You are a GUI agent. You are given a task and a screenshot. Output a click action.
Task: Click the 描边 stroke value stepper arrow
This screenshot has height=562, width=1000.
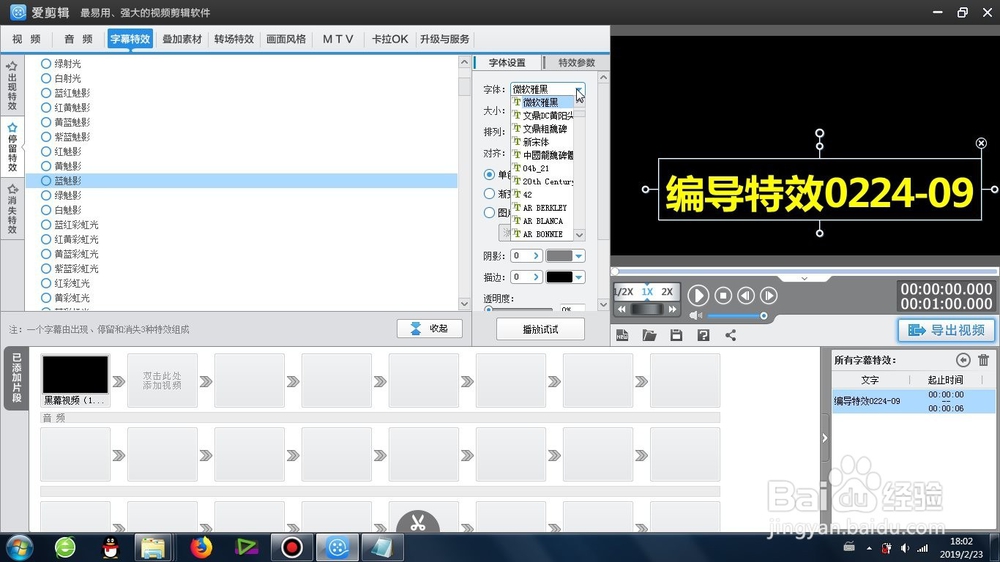[x=536, y=277]
